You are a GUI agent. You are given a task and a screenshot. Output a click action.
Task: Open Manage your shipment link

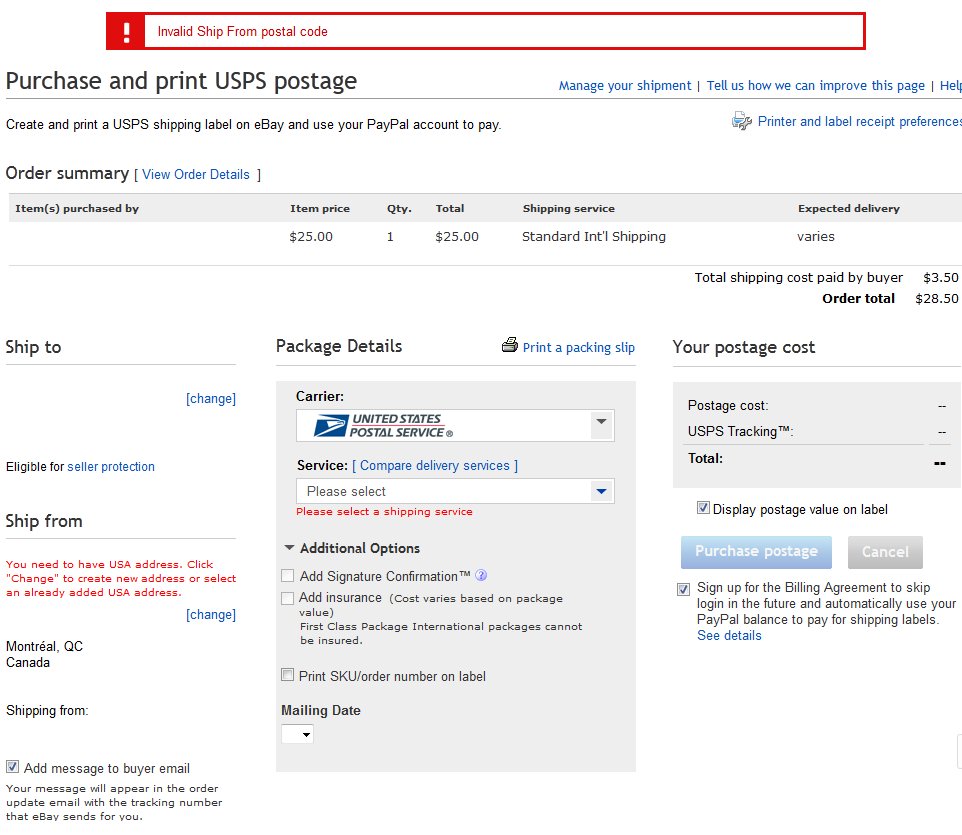(x=625, y=86)
